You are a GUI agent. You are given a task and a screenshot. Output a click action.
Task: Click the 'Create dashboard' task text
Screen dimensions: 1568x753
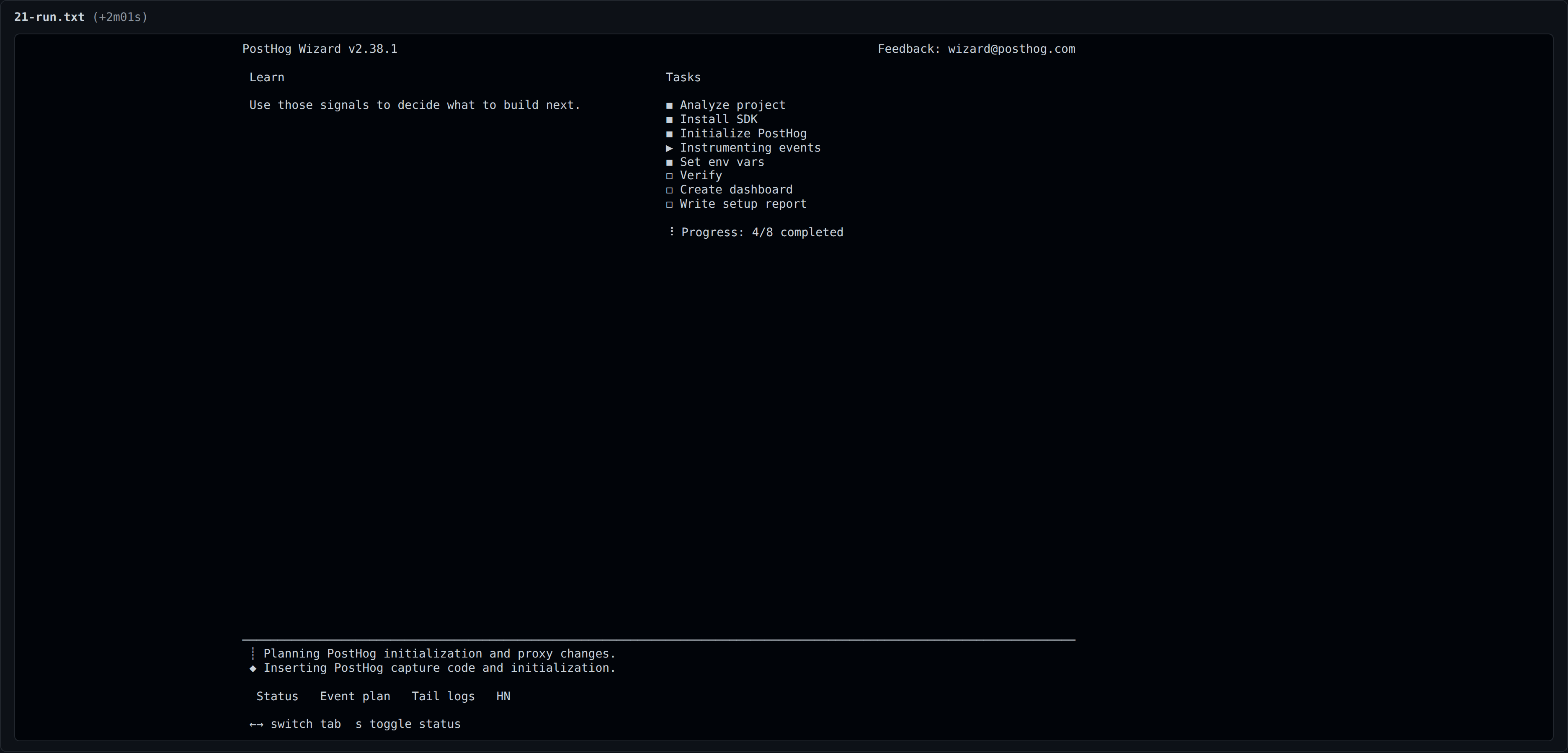[x=736, y=189]
